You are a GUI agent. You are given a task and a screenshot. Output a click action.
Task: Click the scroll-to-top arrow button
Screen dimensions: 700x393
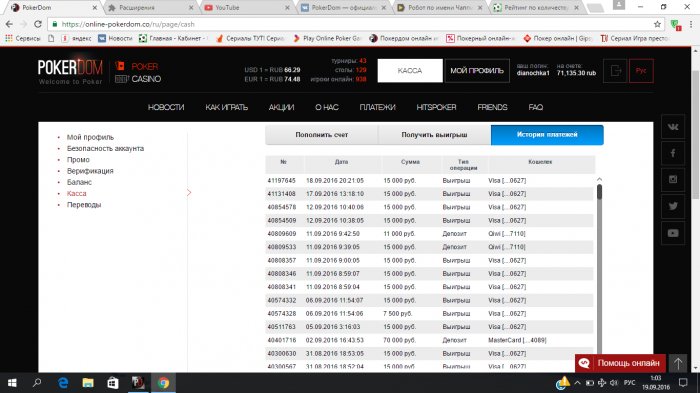point(678,364)
